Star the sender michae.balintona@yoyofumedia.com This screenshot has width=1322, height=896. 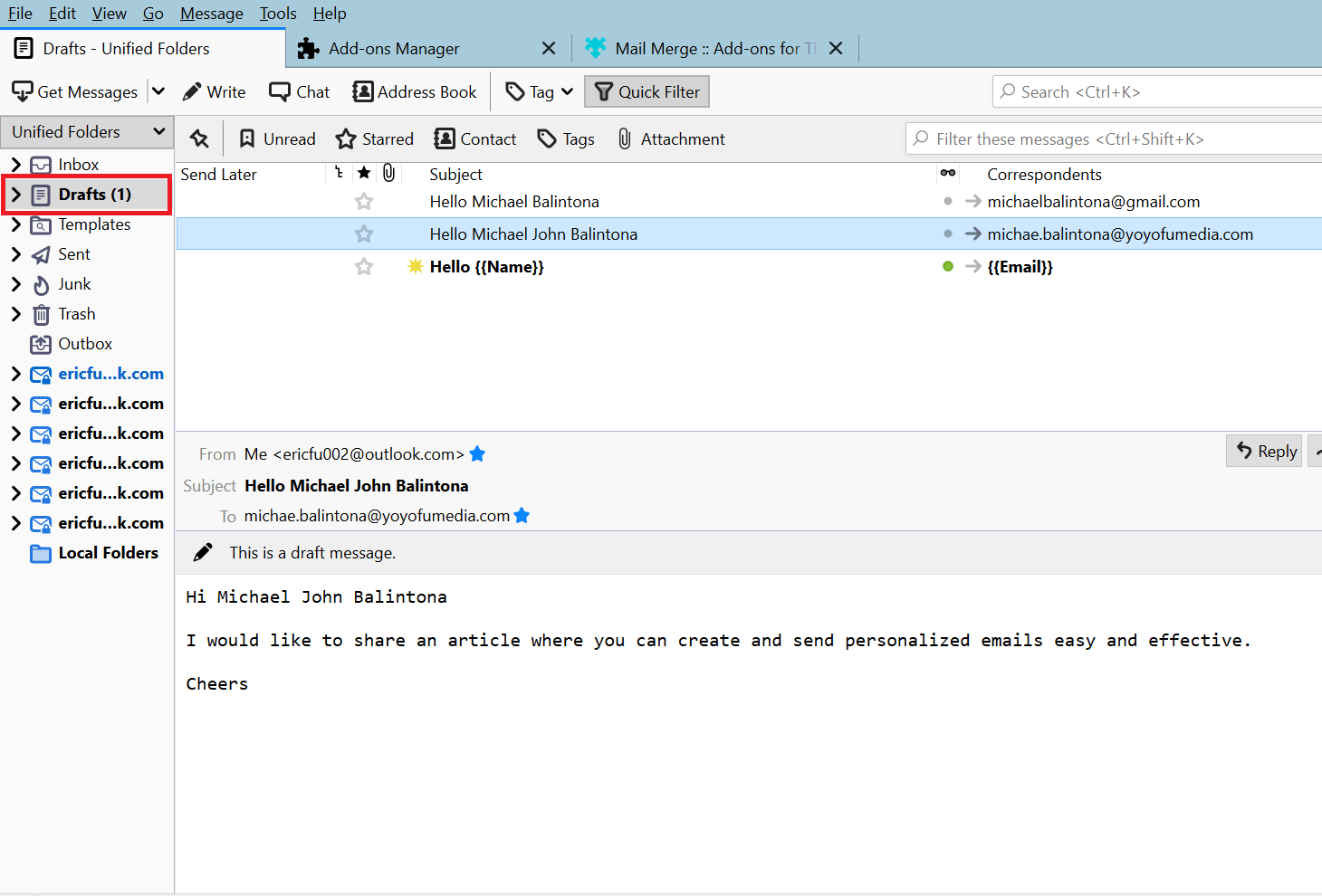(x=522, y=515)
